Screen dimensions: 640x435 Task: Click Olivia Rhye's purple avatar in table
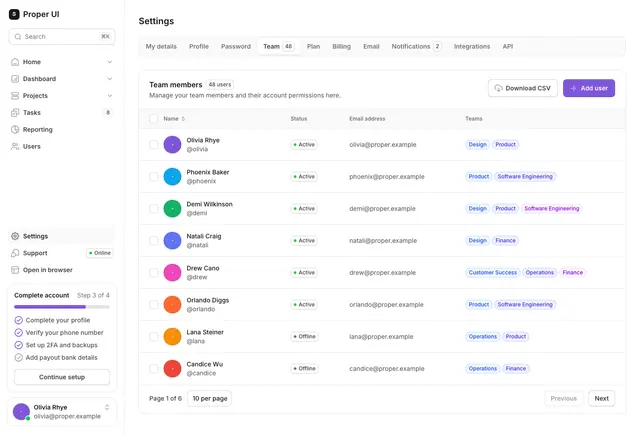[x=172, y=145]
